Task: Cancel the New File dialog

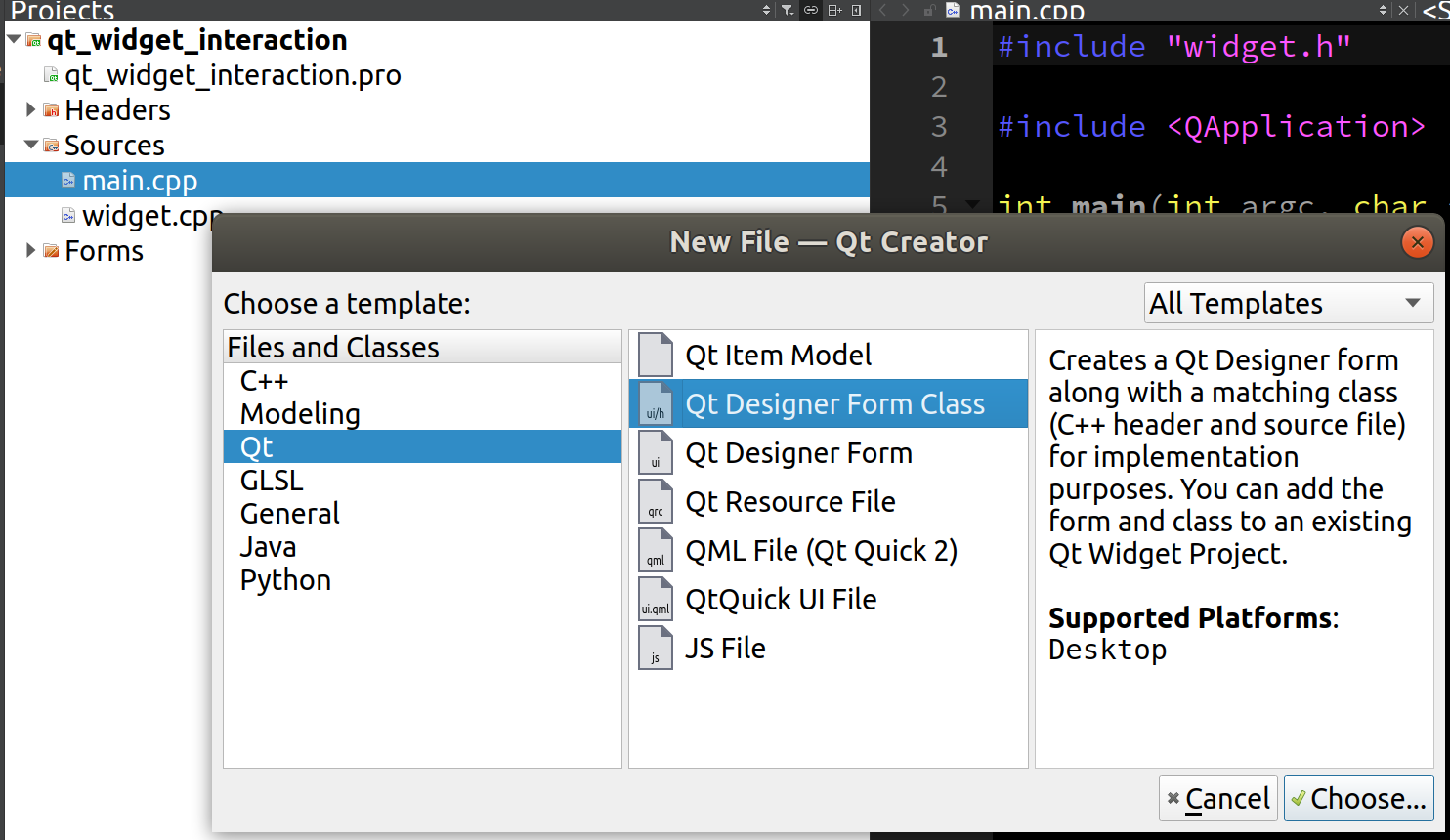Action: coord(1218,798)
